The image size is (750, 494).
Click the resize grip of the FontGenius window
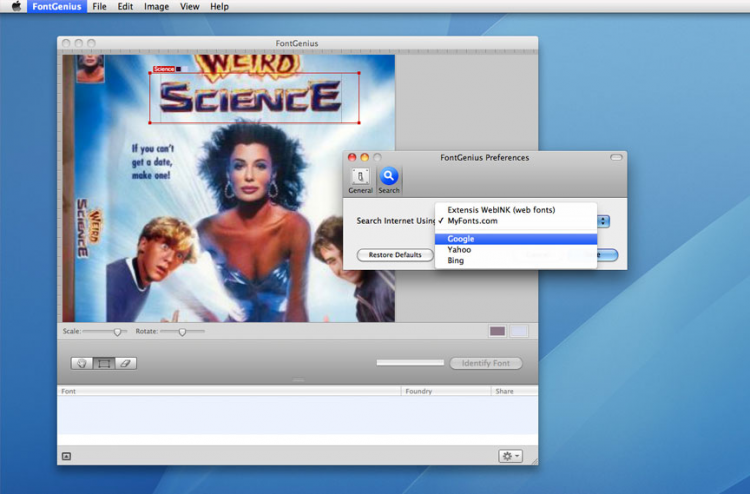[x=534, y=461]
